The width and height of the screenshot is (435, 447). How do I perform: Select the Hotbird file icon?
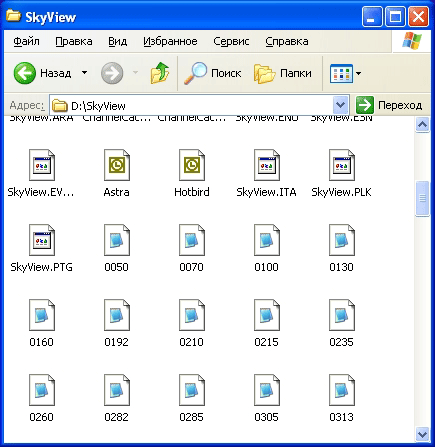click(192, 165)
